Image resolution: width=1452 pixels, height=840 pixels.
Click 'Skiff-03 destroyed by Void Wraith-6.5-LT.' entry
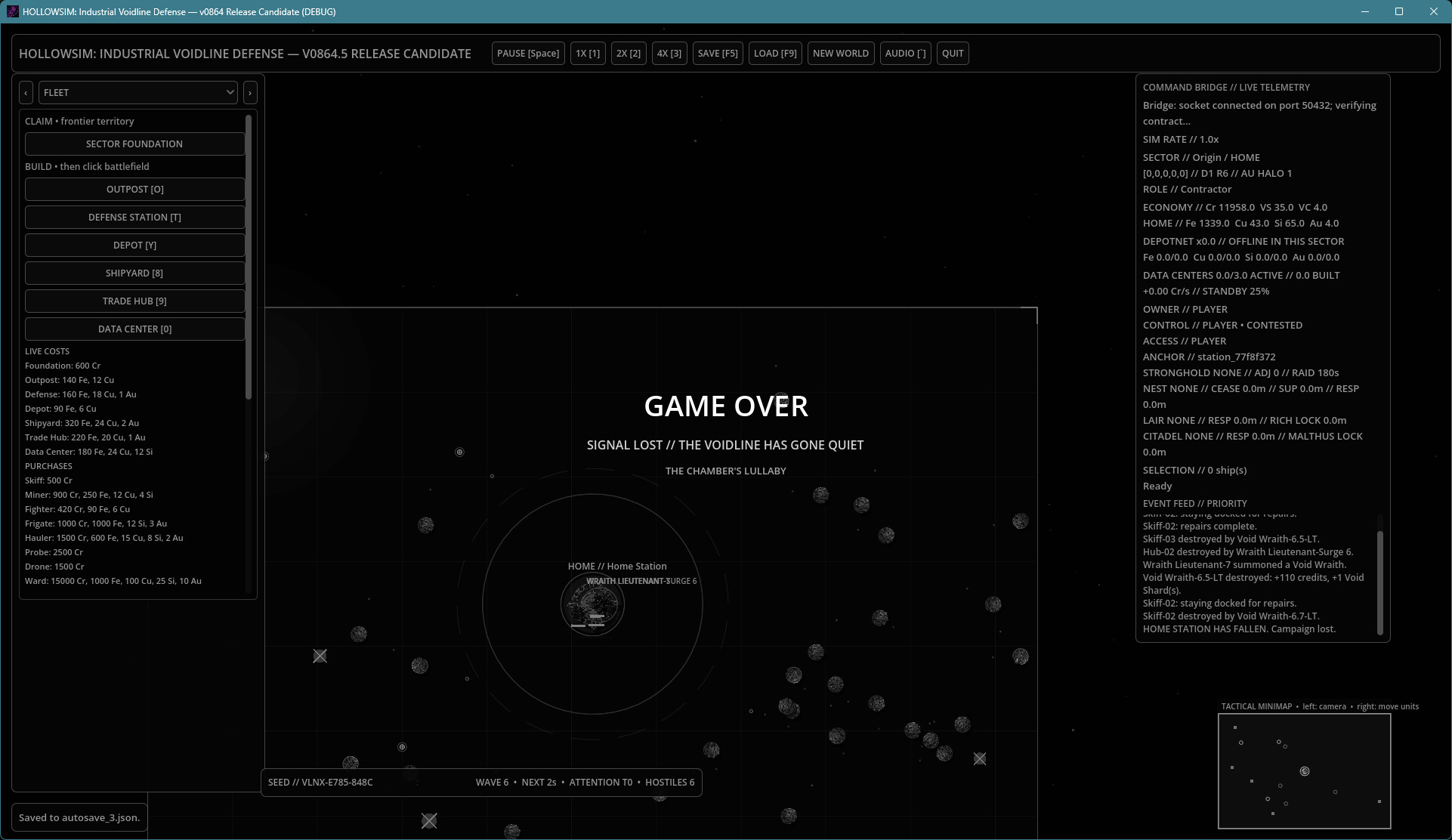pyautogui.click(x=1231, y=539)
